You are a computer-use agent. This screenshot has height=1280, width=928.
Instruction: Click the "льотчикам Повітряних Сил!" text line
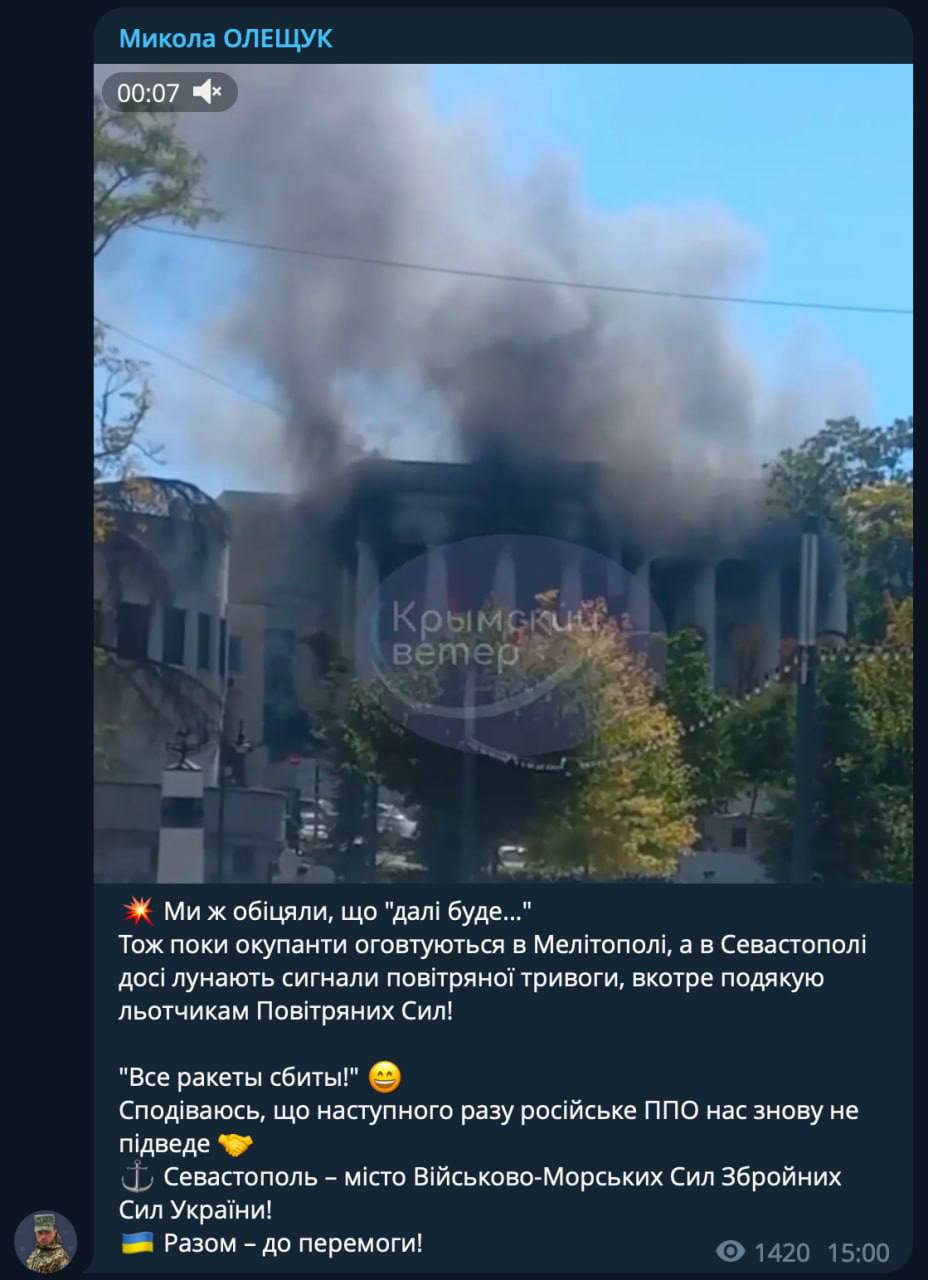tap(286, 1011)
